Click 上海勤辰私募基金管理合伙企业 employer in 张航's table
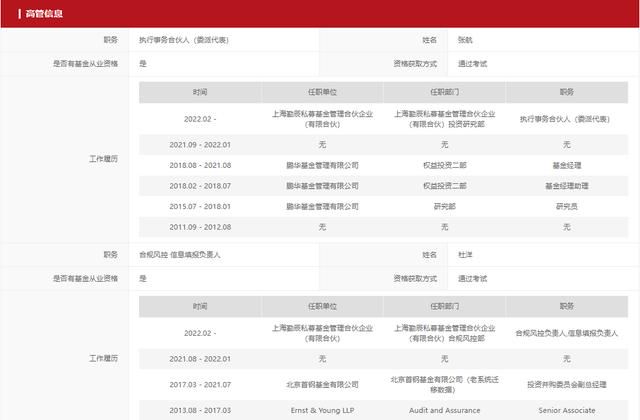This screenshot has height=420, width=640. tap(322, 119)
